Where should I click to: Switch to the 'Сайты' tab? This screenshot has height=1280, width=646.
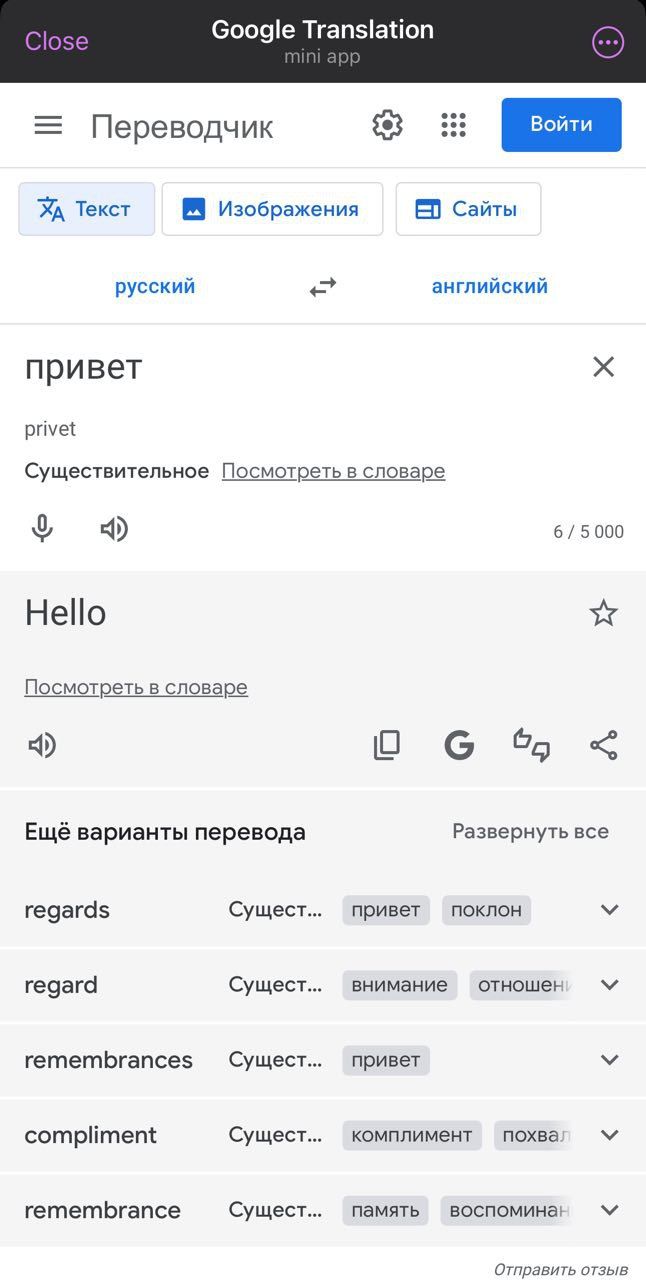(x=468, y=208)
